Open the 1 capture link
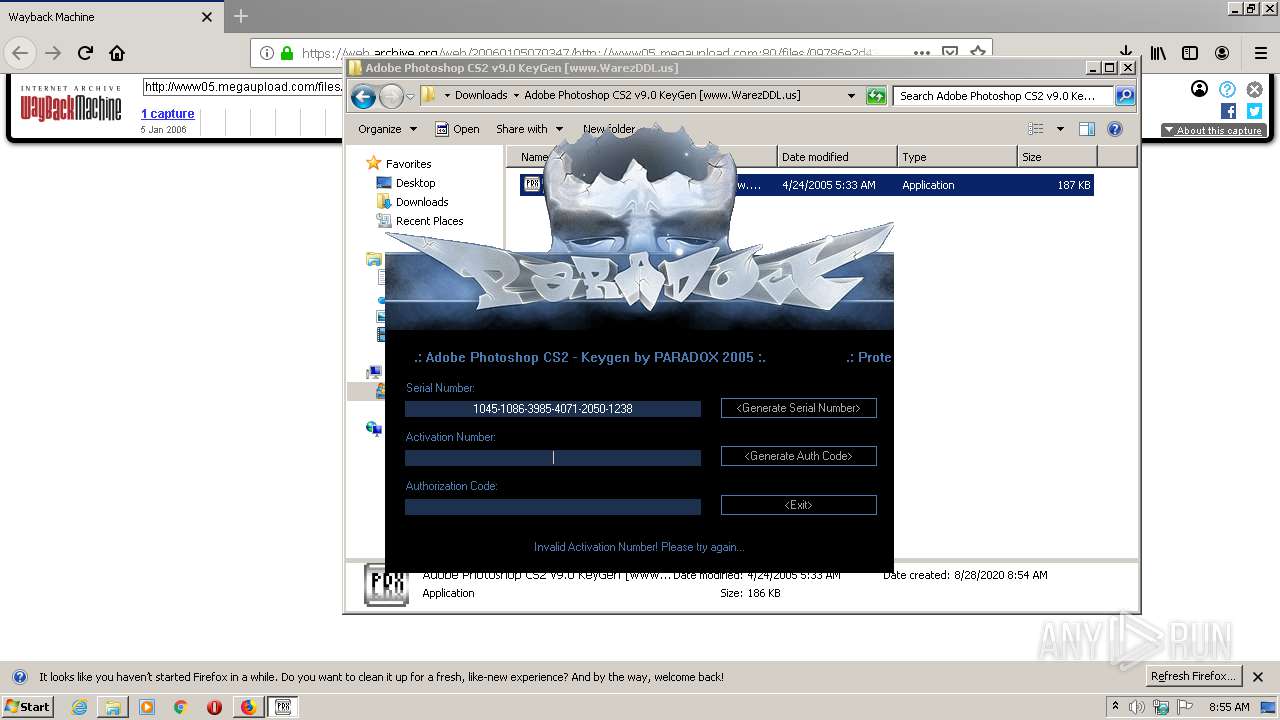The width and height of the screenshot is (1280, 720). coord(167,114)
